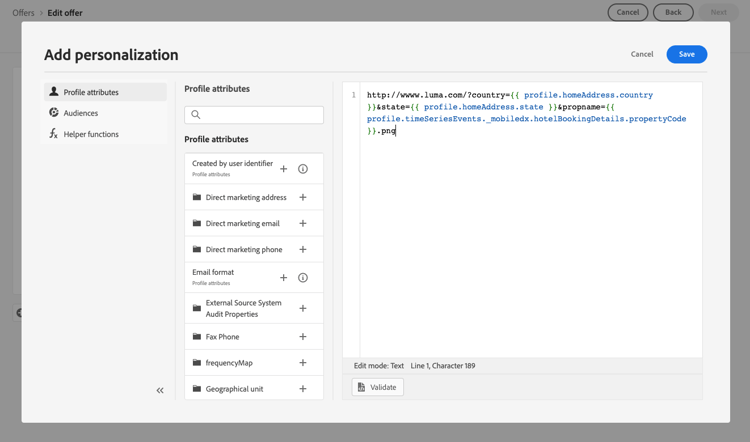Open the Geographical unit folder

click(235, 389)
